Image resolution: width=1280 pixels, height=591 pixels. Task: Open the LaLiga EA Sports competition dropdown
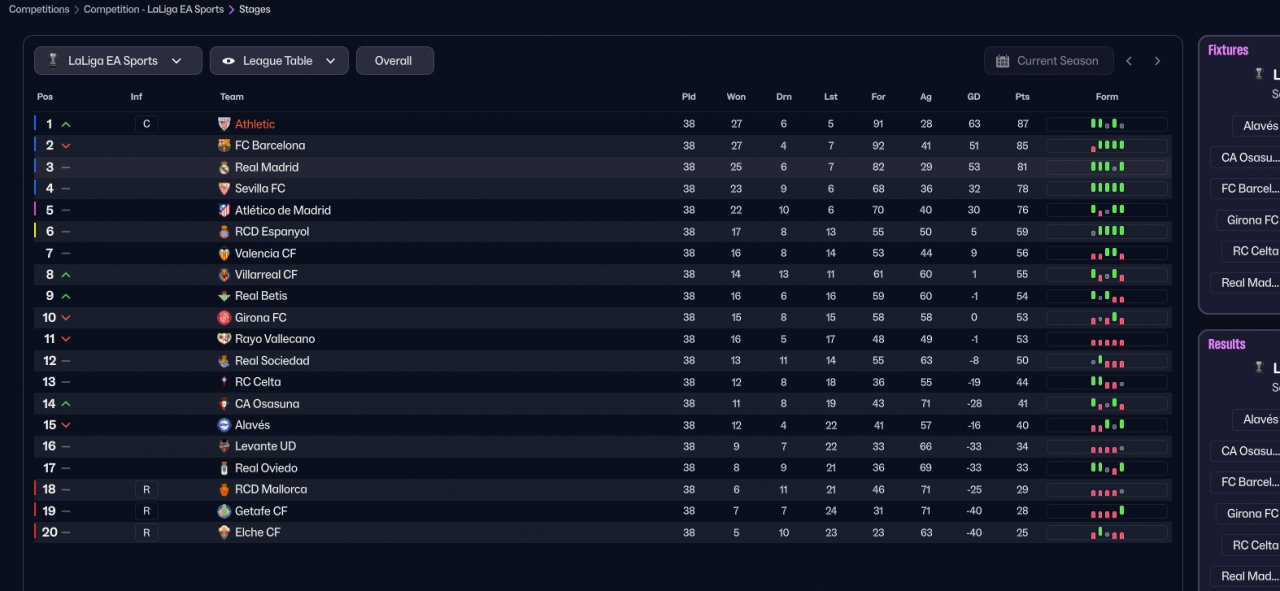[118, 61]
